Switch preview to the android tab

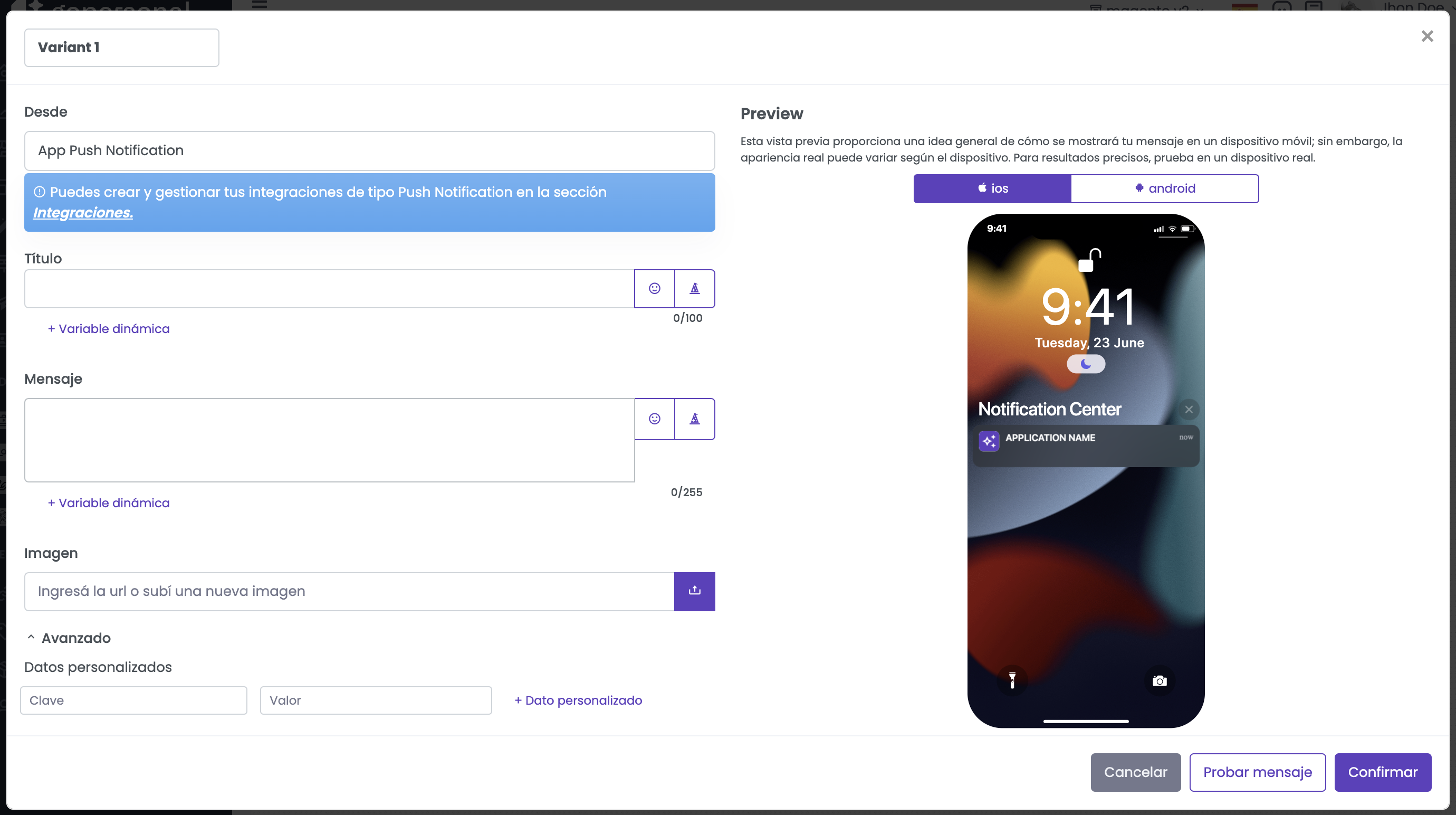tap(1164, 188)
